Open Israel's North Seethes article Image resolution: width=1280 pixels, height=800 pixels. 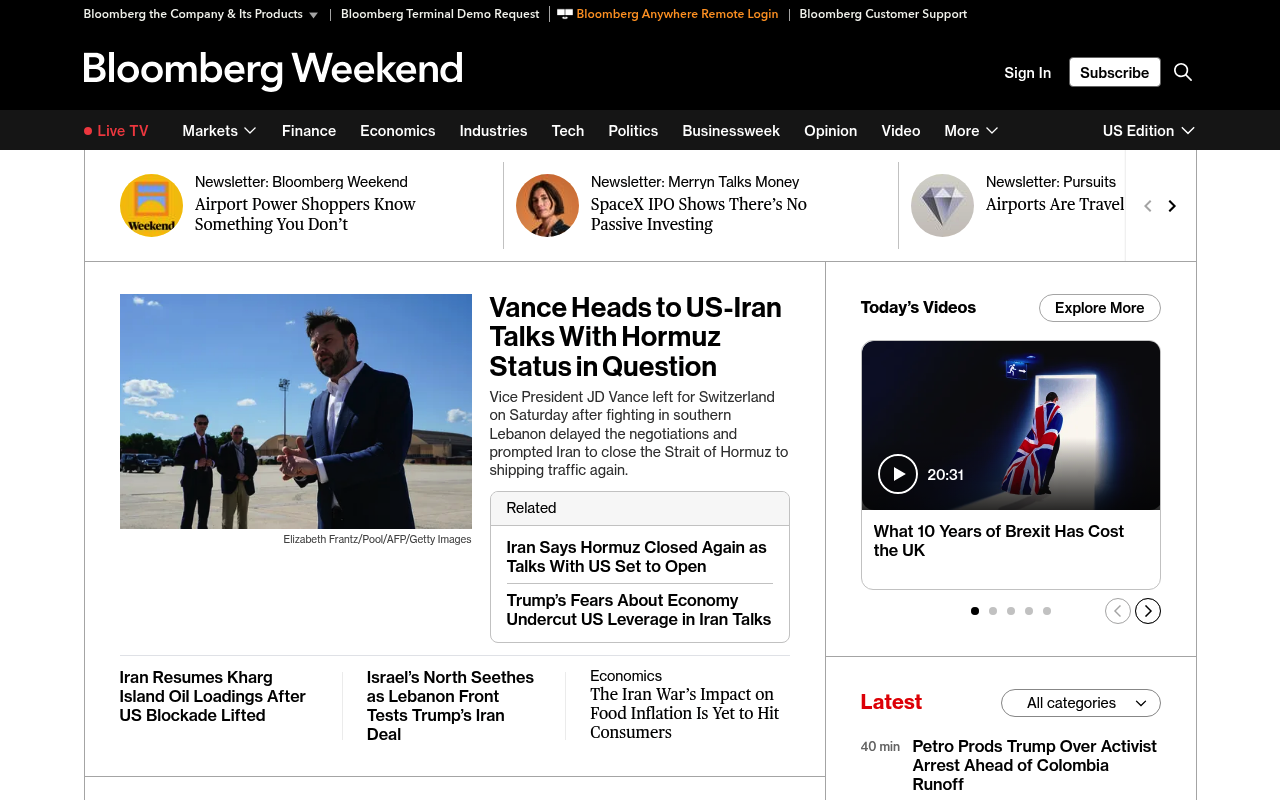pyautogui.click(x=451, y=706)
